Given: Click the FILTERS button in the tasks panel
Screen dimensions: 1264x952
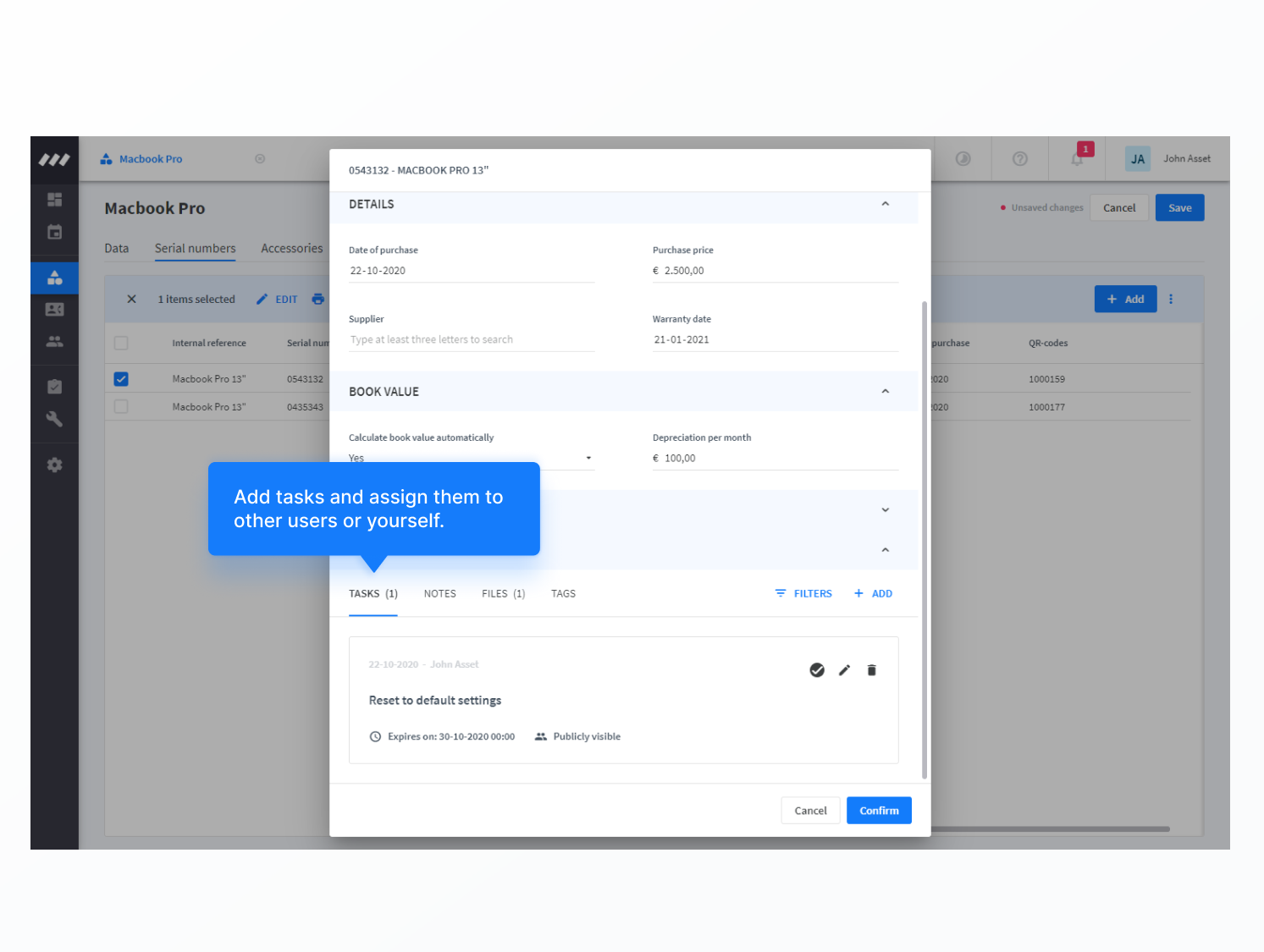Looking at the screenshot, I should coord(803,594).
